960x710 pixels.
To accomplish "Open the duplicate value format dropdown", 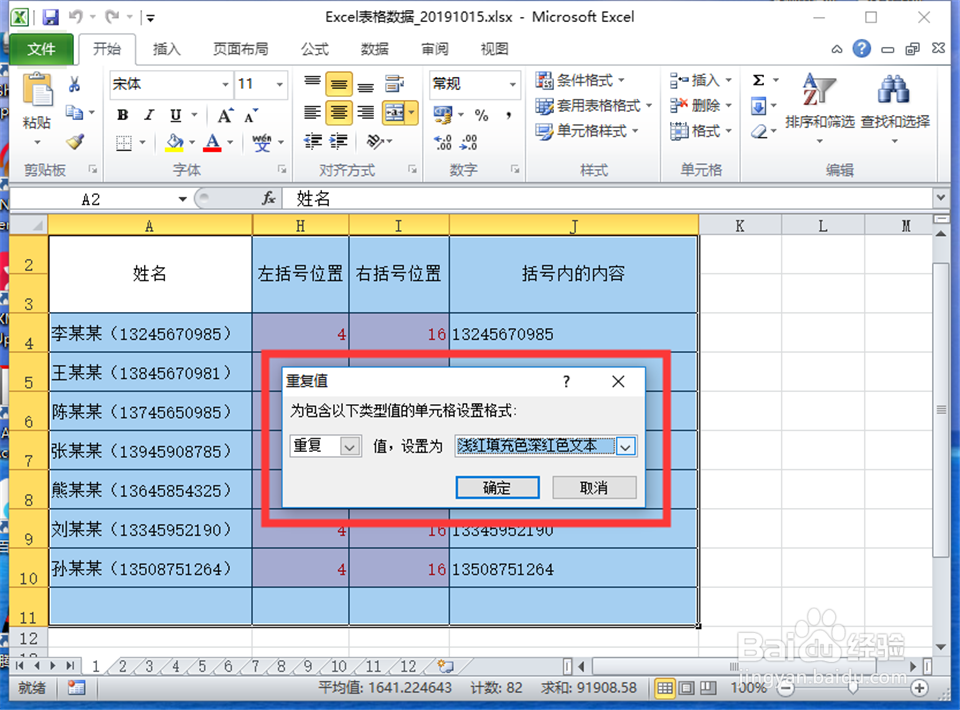I will [626, 446].
